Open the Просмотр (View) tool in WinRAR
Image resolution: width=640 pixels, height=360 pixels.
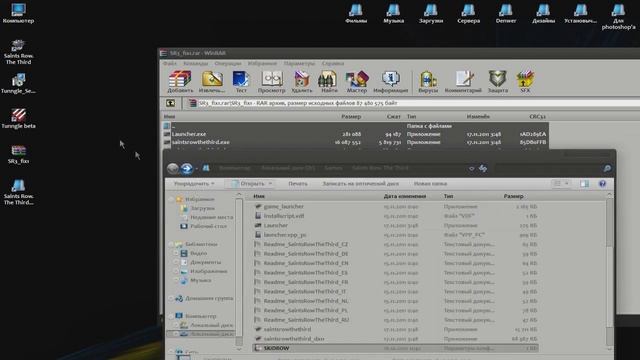(x=272, y=82)
